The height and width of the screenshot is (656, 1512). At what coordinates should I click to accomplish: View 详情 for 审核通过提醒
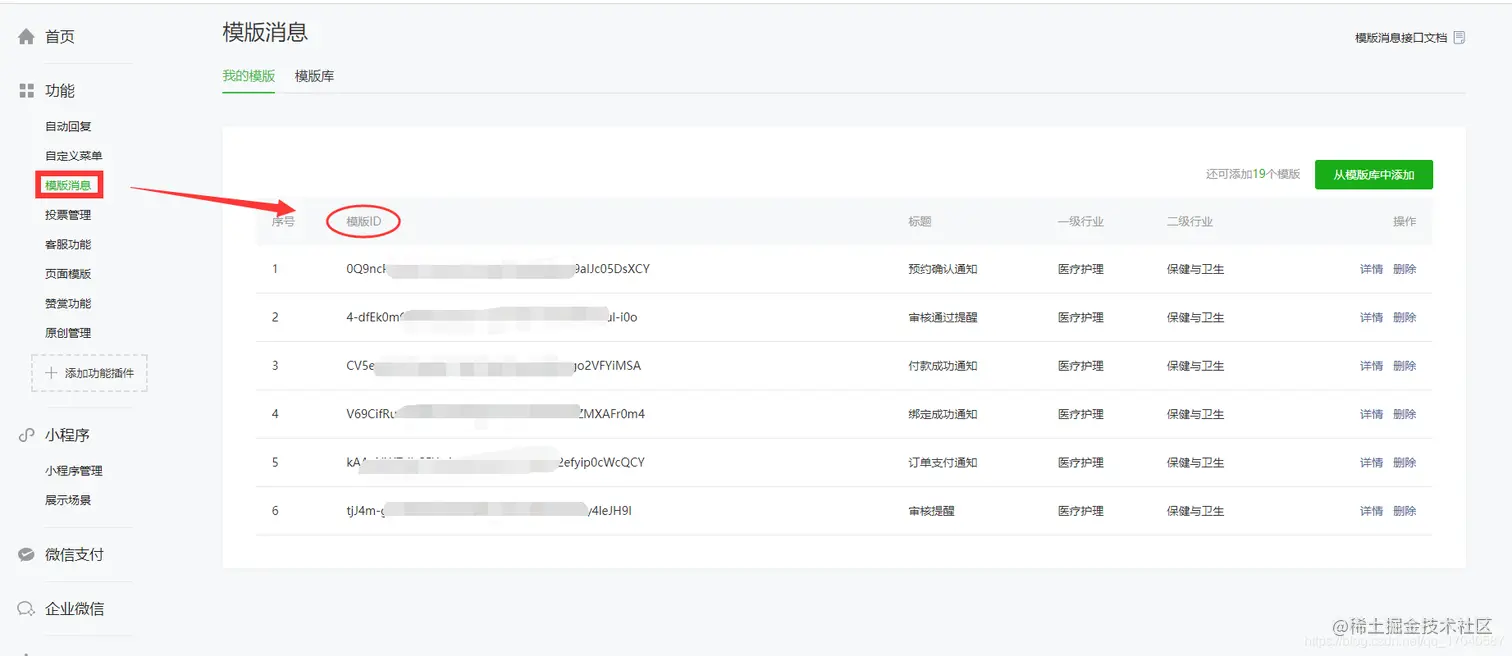tap(1371, 318)
